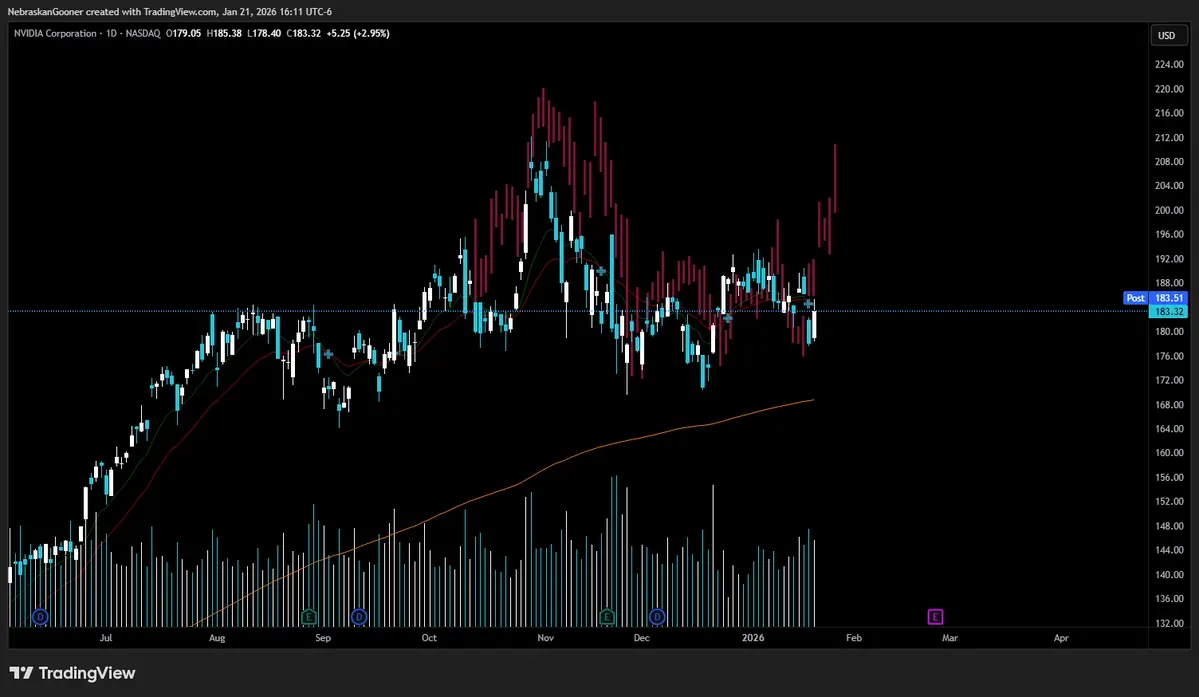Click the Apr label on time axis
This screenshot has height=697, width=1199.
point(1061,637)
